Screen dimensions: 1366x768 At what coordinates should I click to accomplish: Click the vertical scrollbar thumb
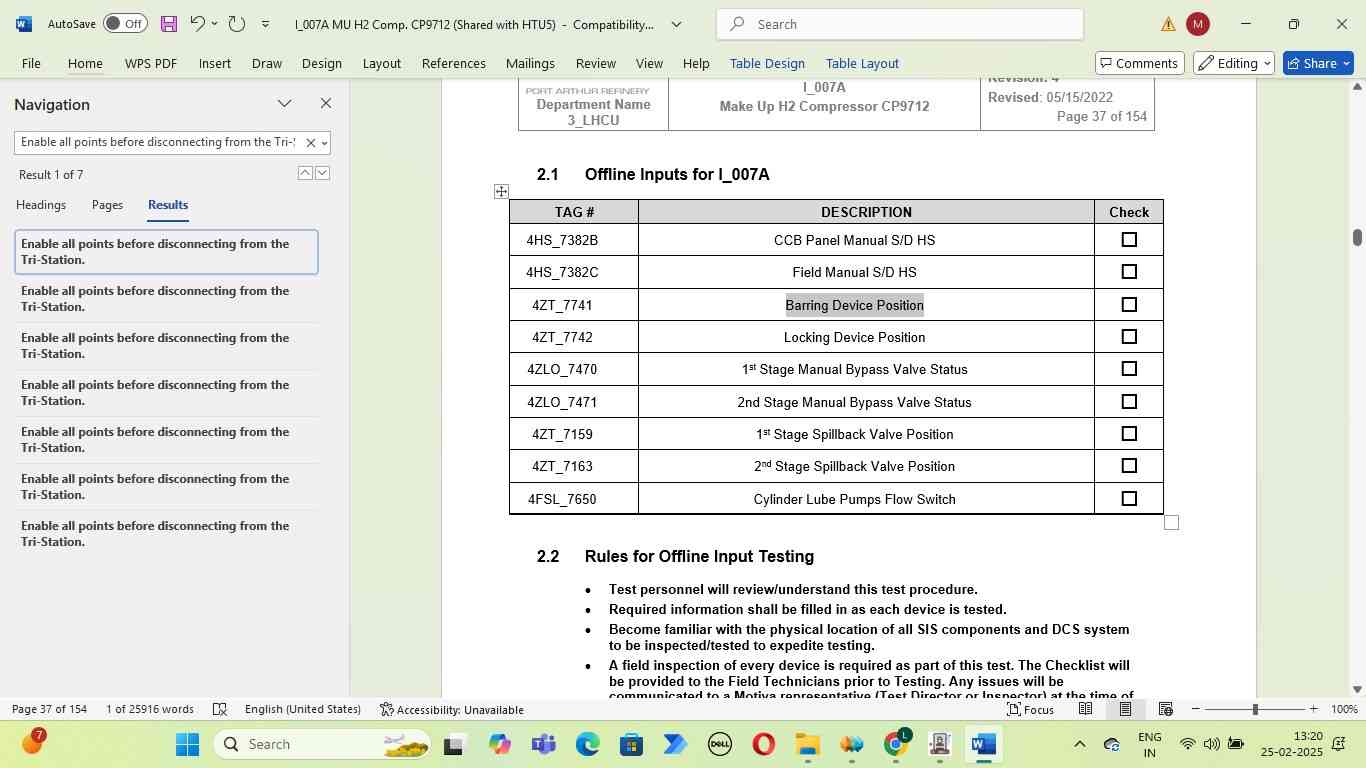[x=1357, y=237]
